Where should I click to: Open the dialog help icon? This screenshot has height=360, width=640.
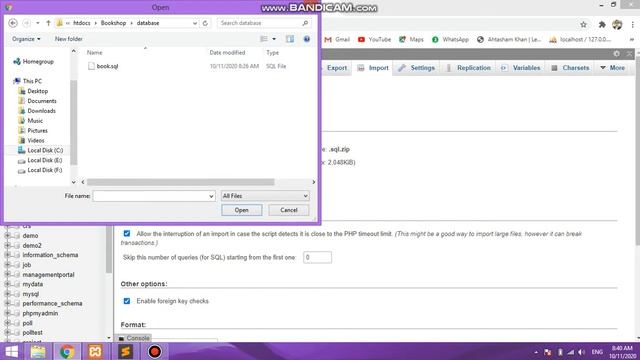[x=307, y=39]
